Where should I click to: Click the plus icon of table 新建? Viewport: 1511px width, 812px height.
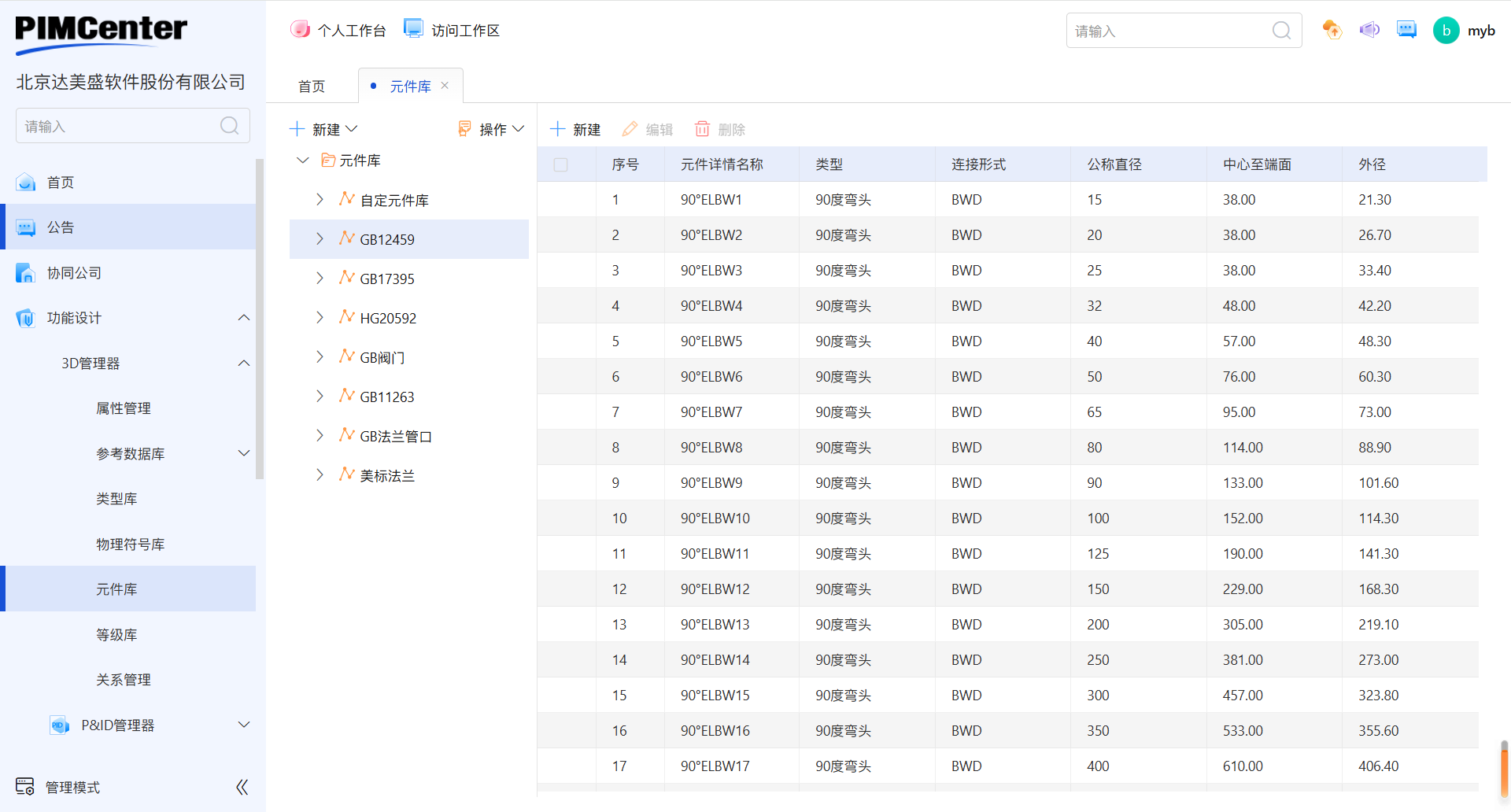pos(558,129)
